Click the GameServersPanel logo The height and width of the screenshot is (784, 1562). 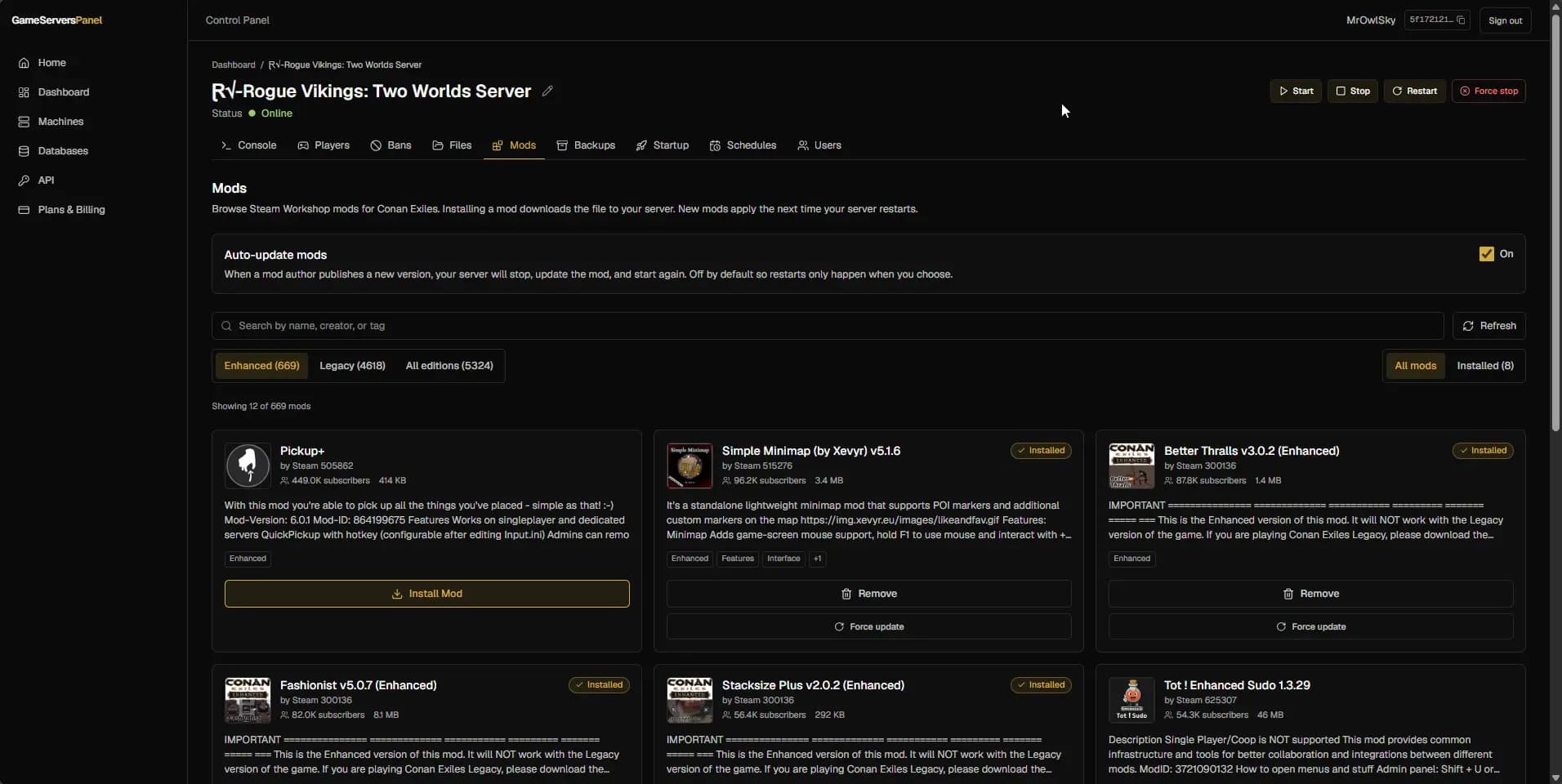click(56, 20)
